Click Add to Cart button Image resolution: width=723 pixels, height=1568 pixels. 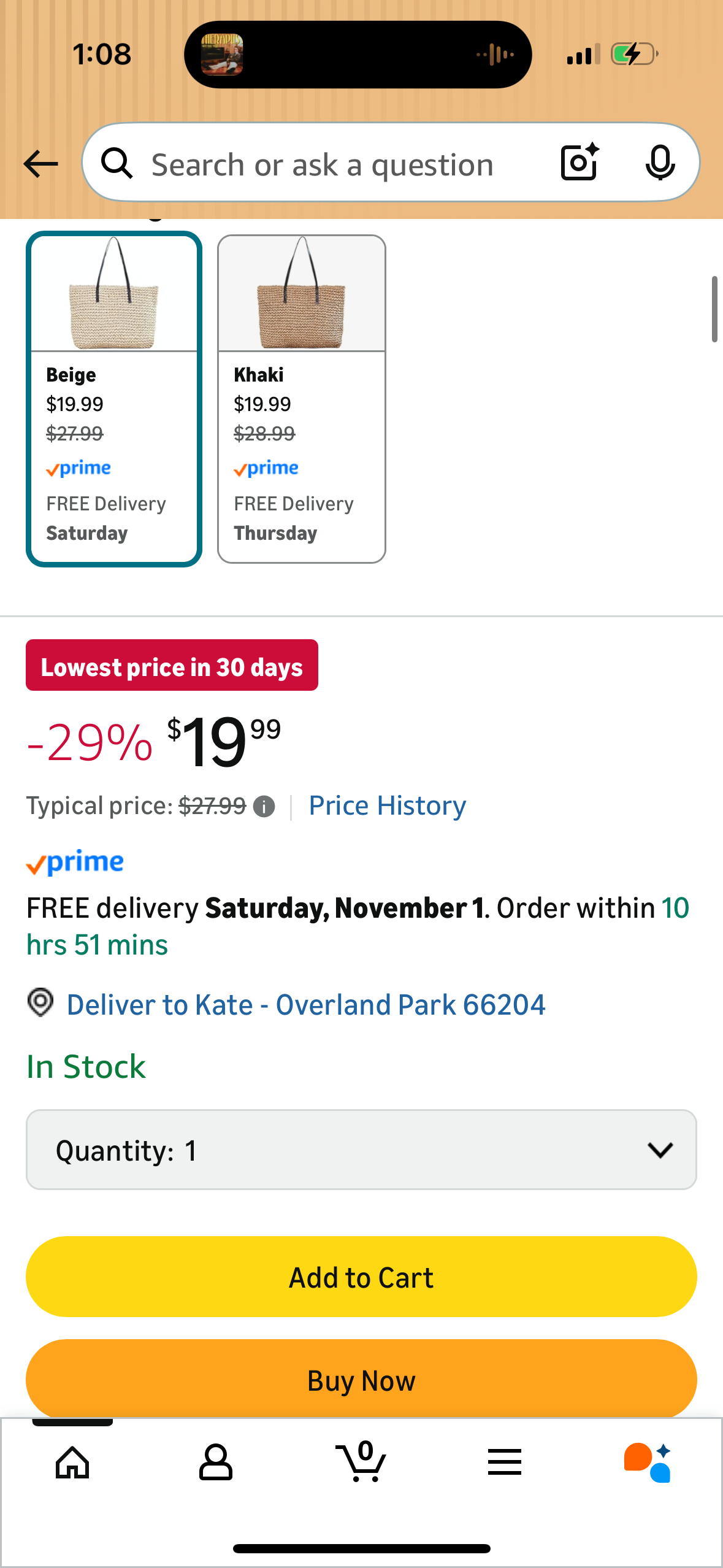point(361,1277)
